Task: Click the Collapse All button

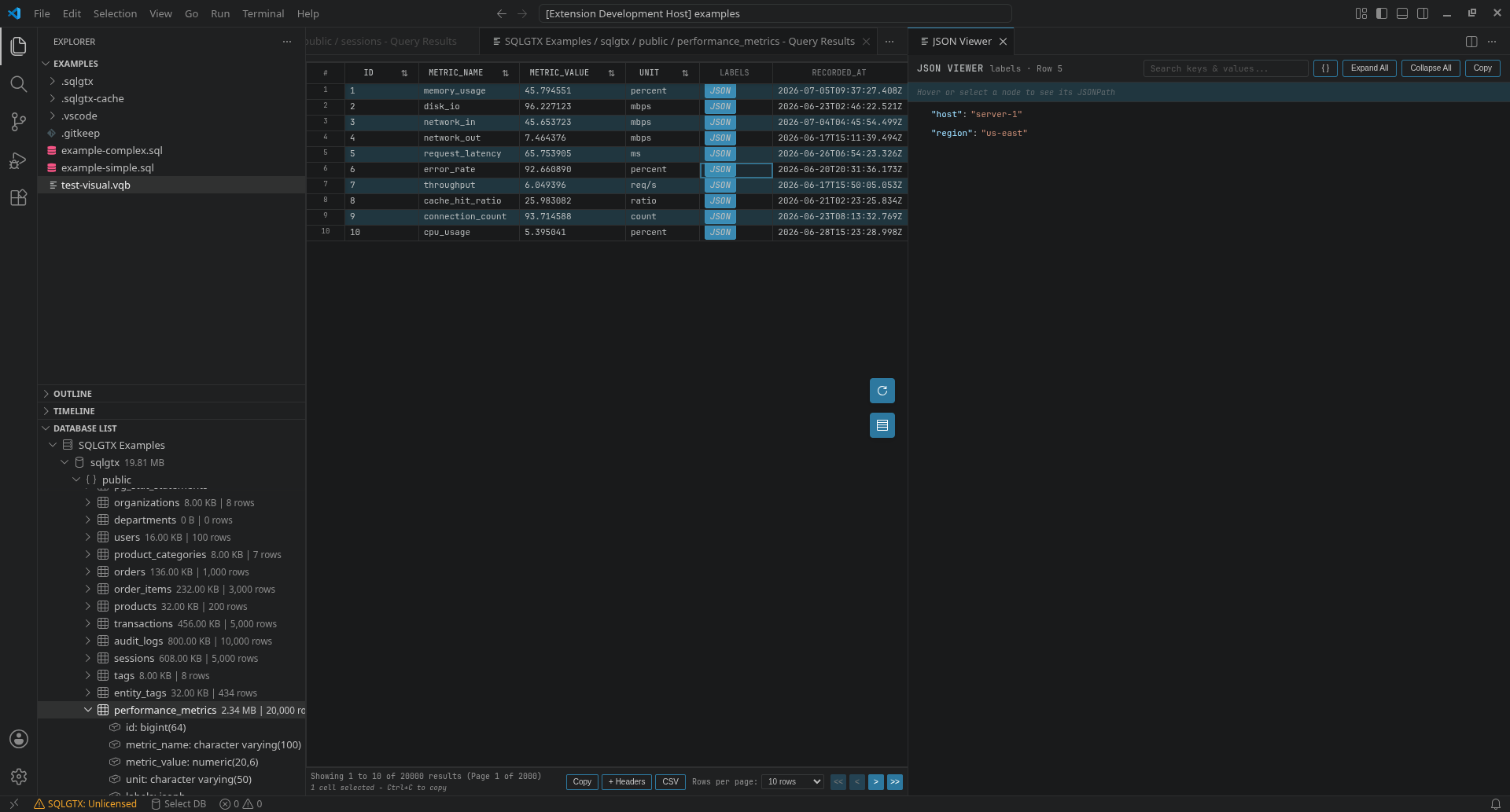Action: click(1431, 68)
